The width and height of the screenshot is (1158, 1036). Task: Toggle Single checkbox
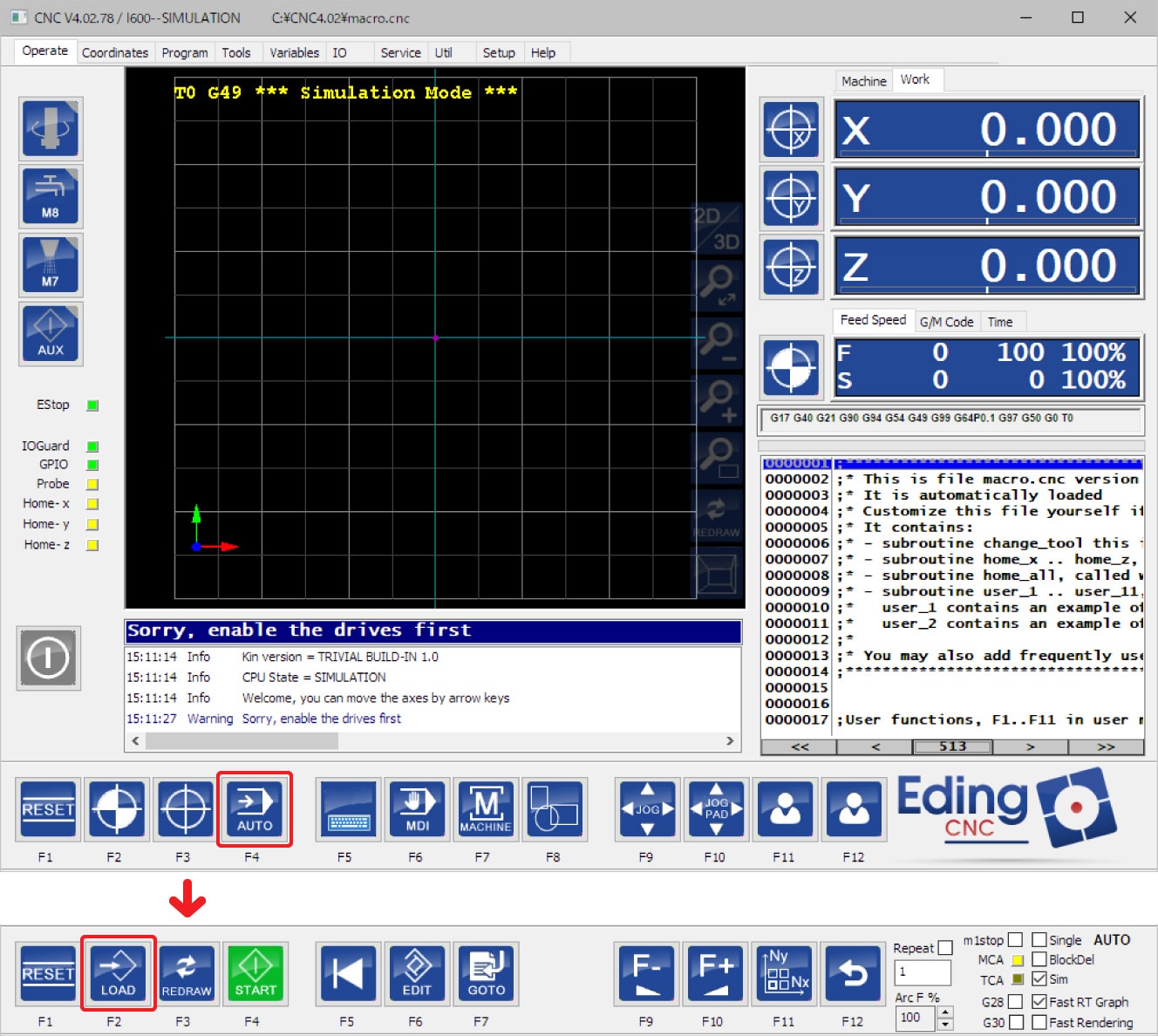click(x=1039, y=940)
